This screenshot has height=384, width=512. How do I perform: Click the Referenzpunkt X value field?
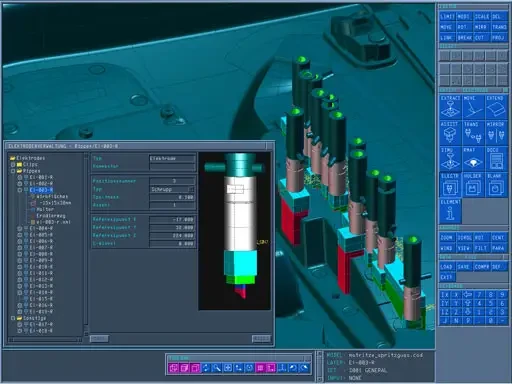(172, 220)
